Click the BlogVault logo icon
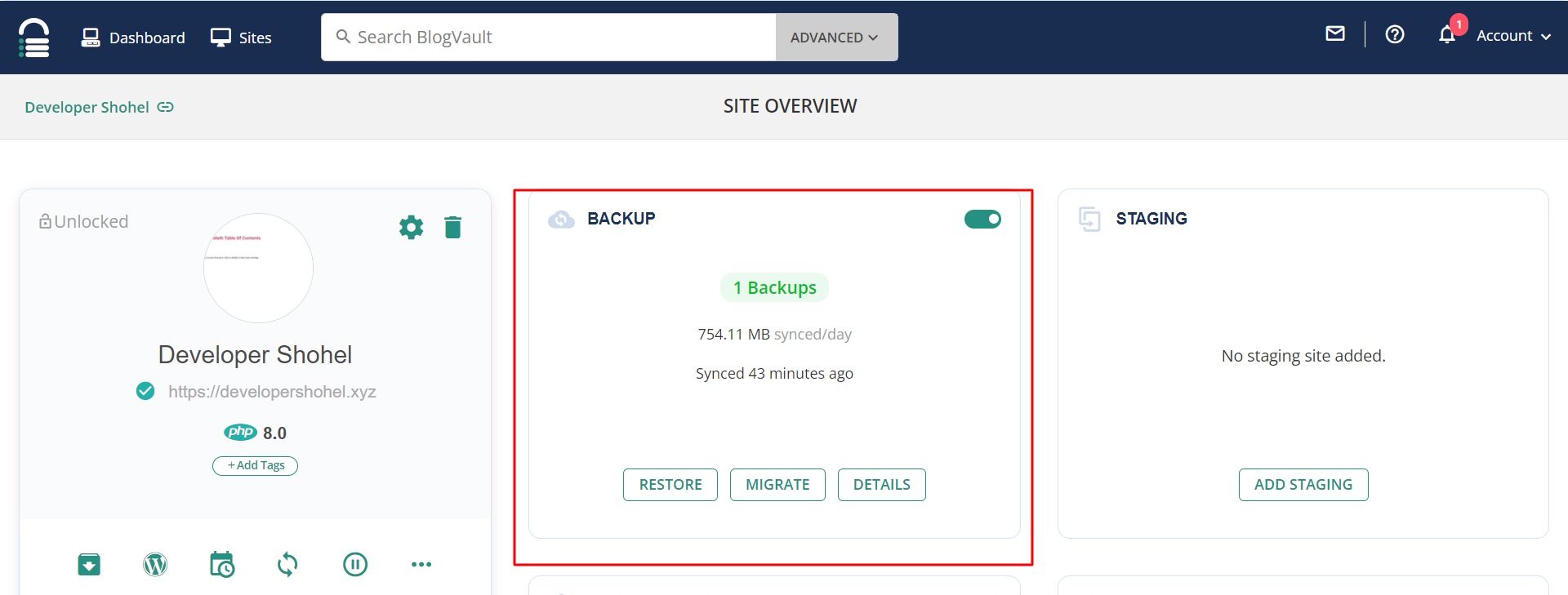 pos(33,38)
